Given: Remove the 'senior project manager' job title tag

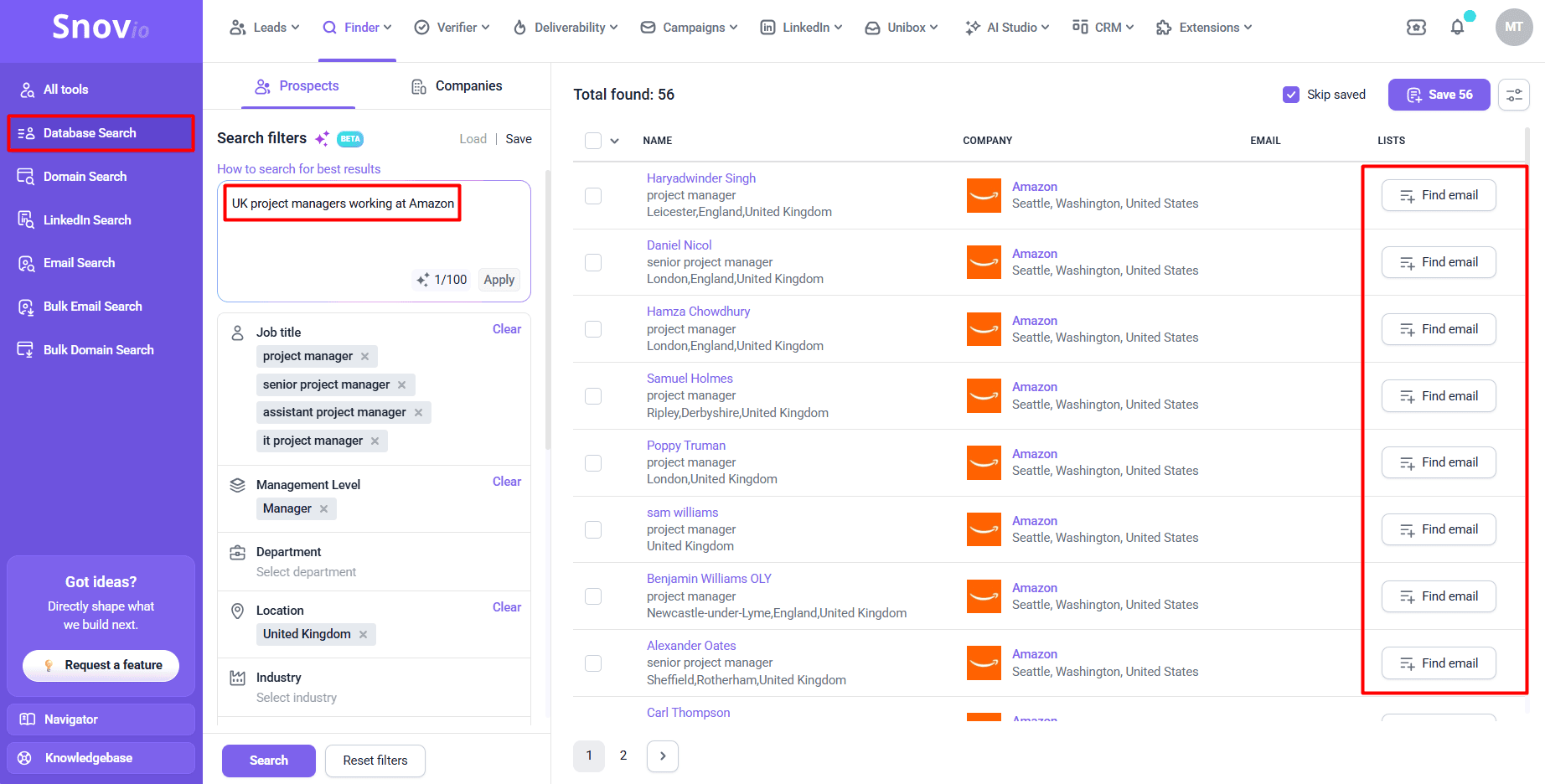Looking at the screenshot, I should pos(402,384).
